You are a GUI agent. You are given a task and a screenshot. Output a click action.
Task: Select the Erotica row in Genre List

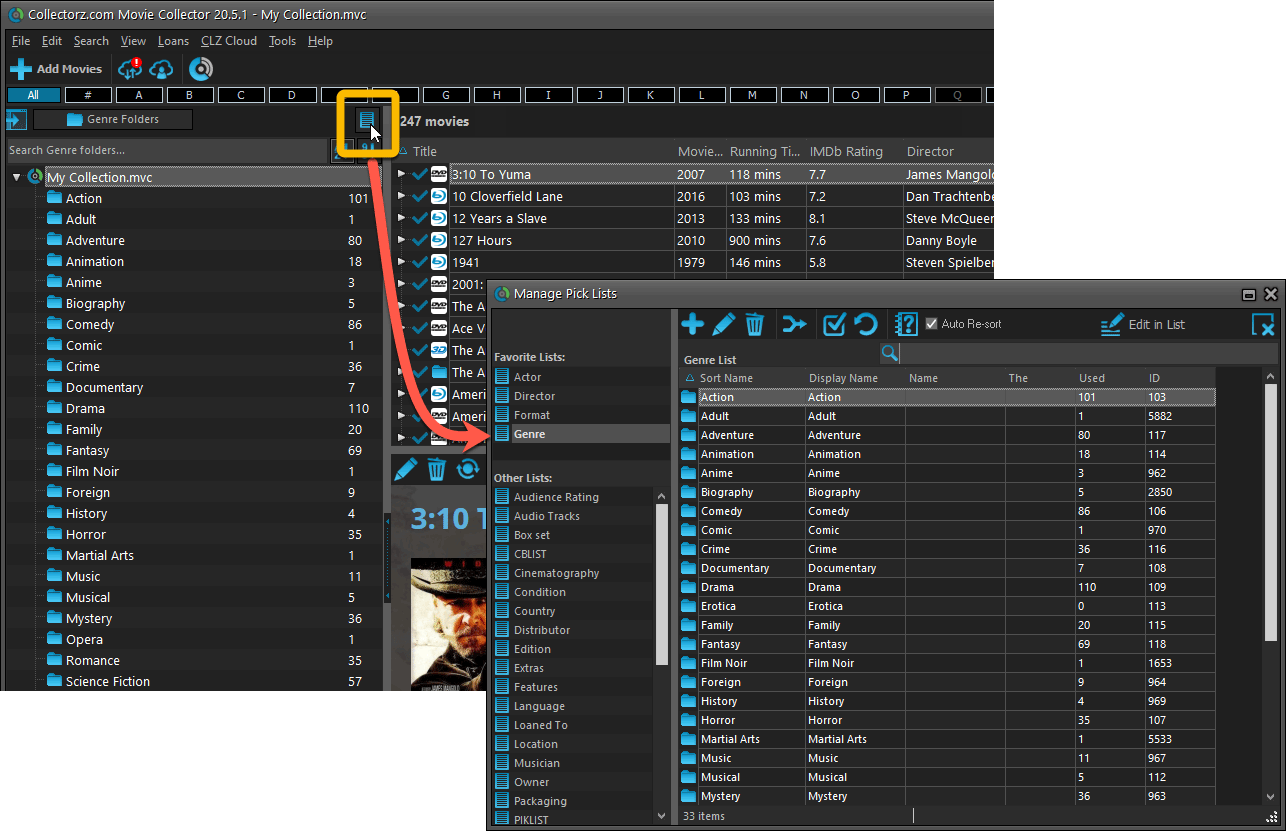pyautogui.click(x=947, y=606)
